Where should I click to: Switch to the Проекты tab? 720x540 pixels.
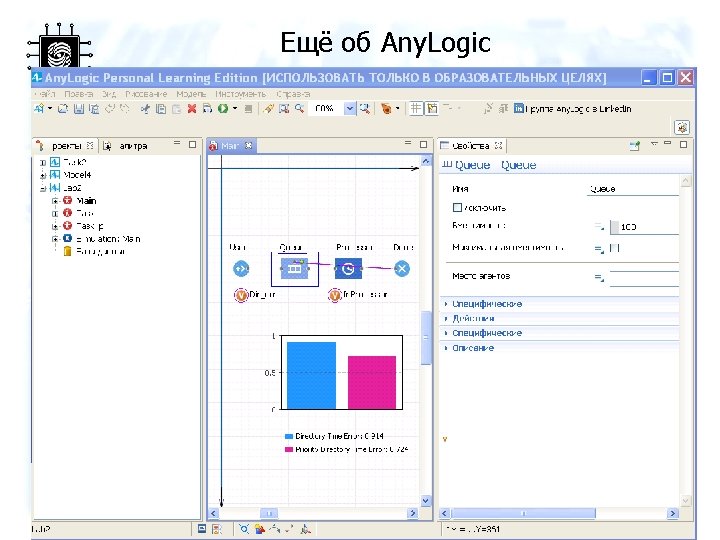click(x=65, y=146)
